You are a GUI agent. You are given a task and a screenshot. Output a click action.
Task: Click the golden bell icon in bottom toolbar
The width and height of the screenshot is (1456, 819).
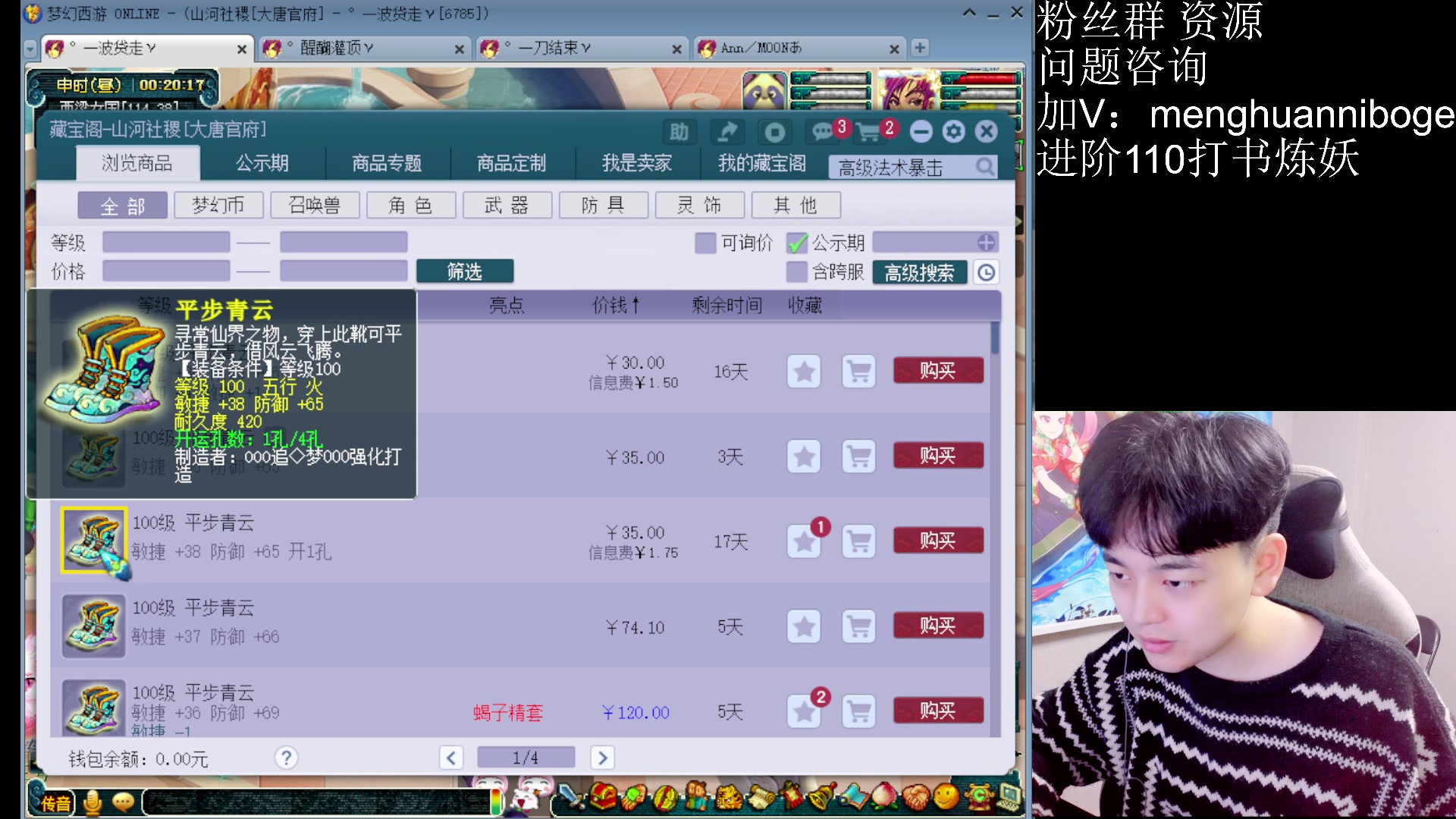(822, 798)
